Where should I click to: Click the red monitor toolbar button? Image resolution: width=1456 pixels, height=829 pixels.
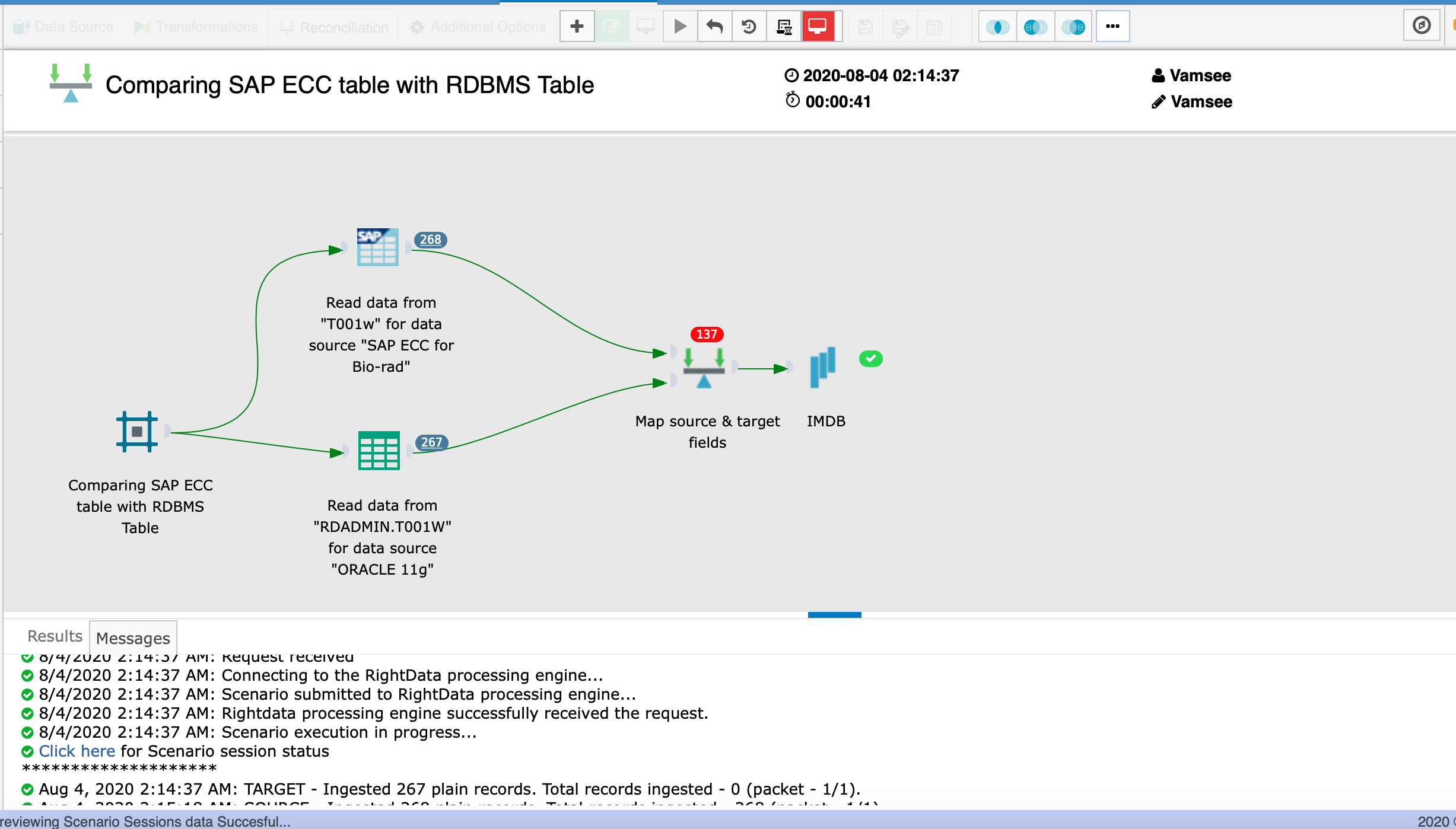[x=818, y=27]
